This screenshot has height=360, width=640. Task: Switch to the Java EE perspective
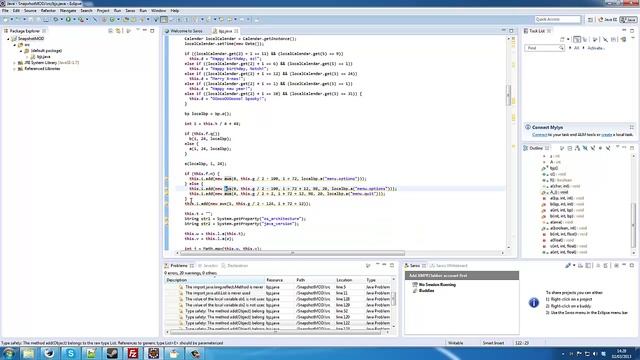pos(607,20)
